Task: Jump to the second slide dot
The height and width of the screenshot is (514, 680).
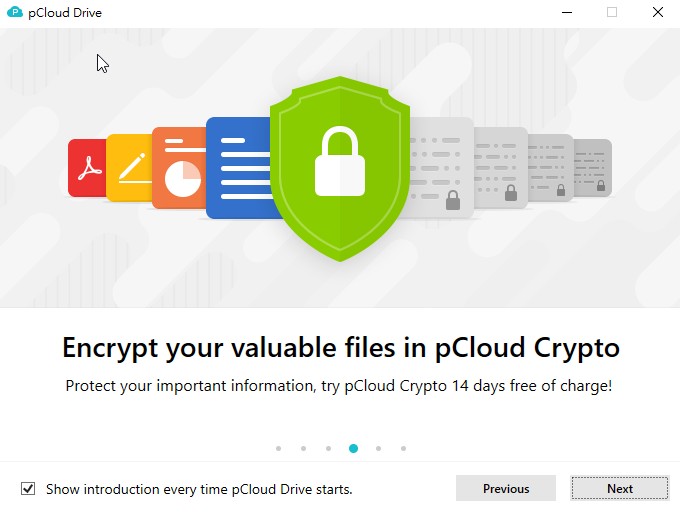Action: click(x=303, y=449)
